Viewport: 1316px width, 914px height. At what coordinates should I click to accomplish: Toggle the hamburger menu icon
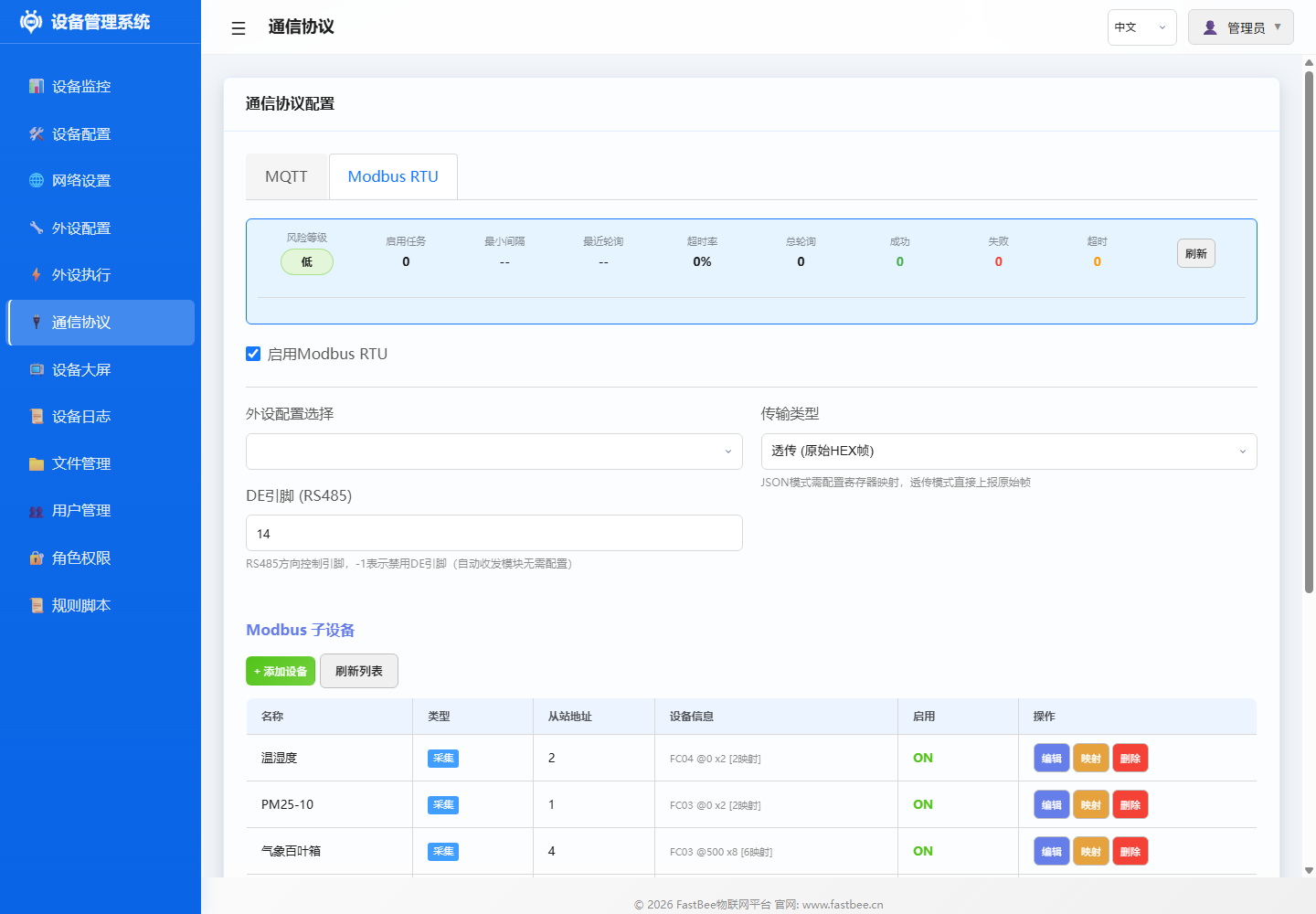[239, 28]
